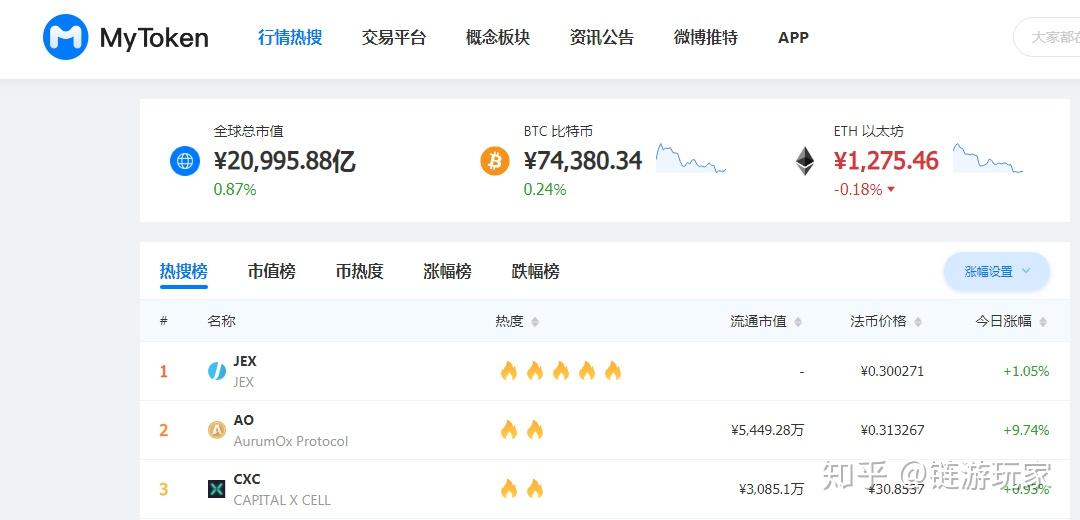Open the 资讯公告 nav item
Viewport: 1080px width, 520px height.
601,37
